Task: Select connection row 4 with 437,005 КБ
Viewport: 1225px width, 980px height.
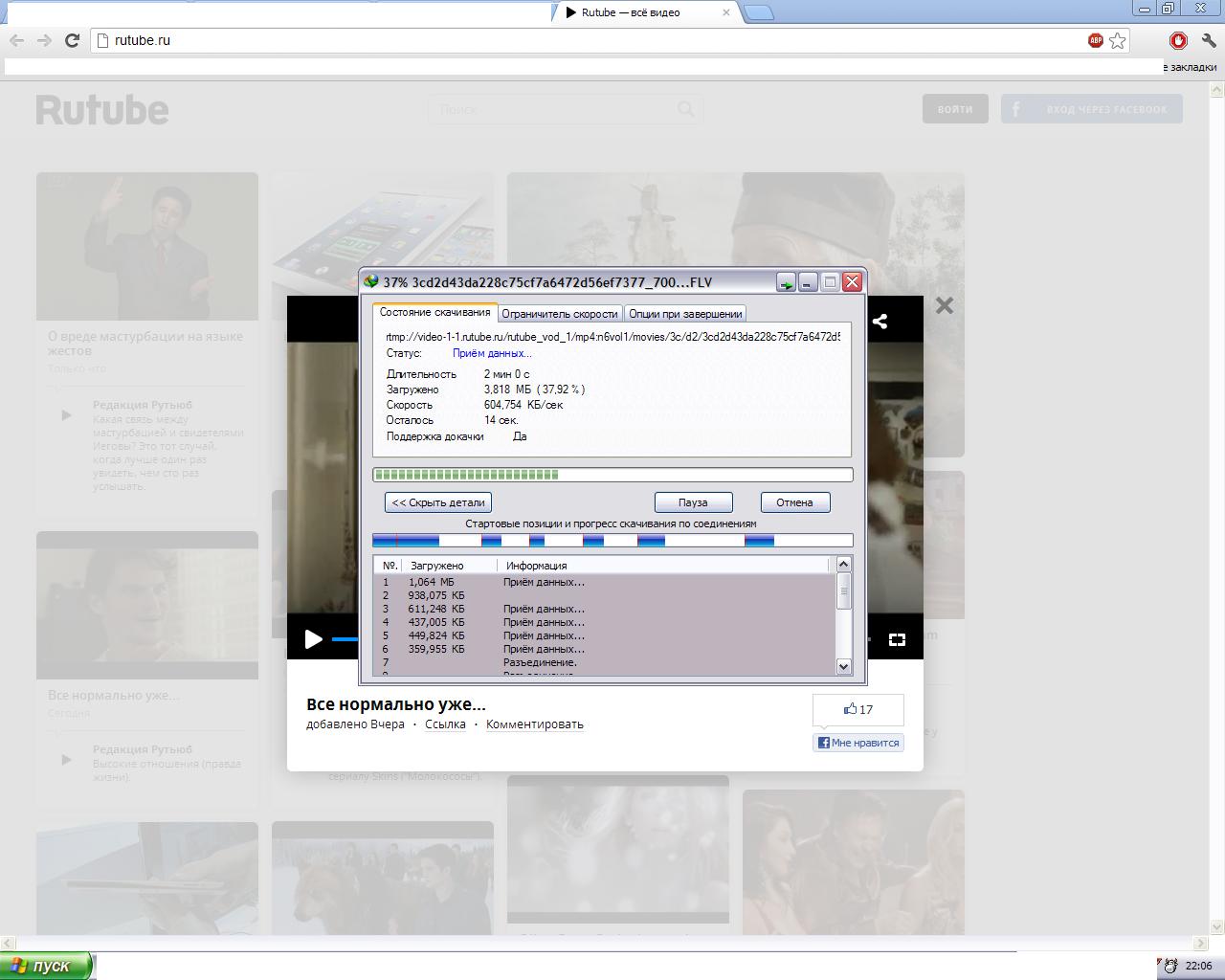Action: (x=605, y=622)
